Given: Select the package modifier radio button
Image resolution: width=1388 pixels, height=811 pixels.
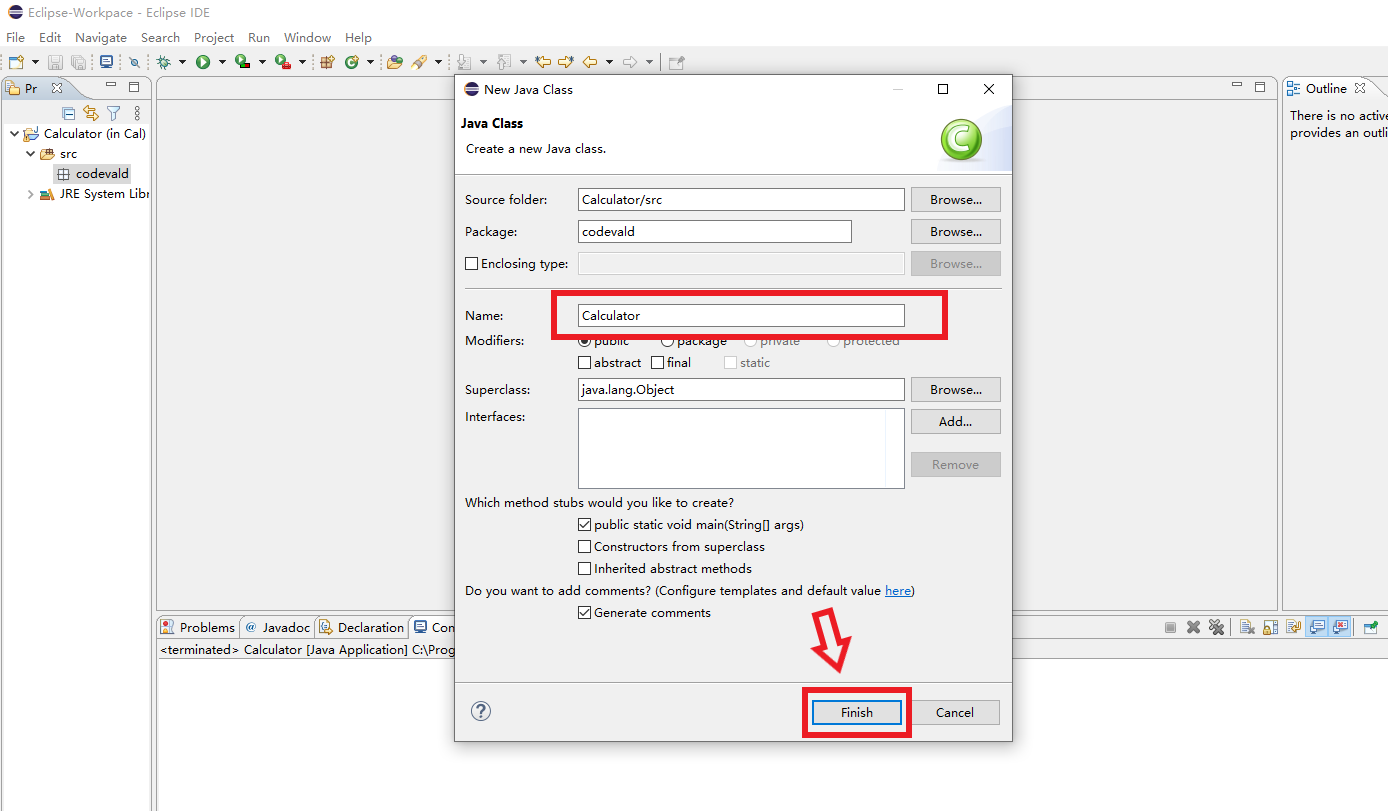Looking at the screenshot, I should pyautogui.click(x=667, y=341).
